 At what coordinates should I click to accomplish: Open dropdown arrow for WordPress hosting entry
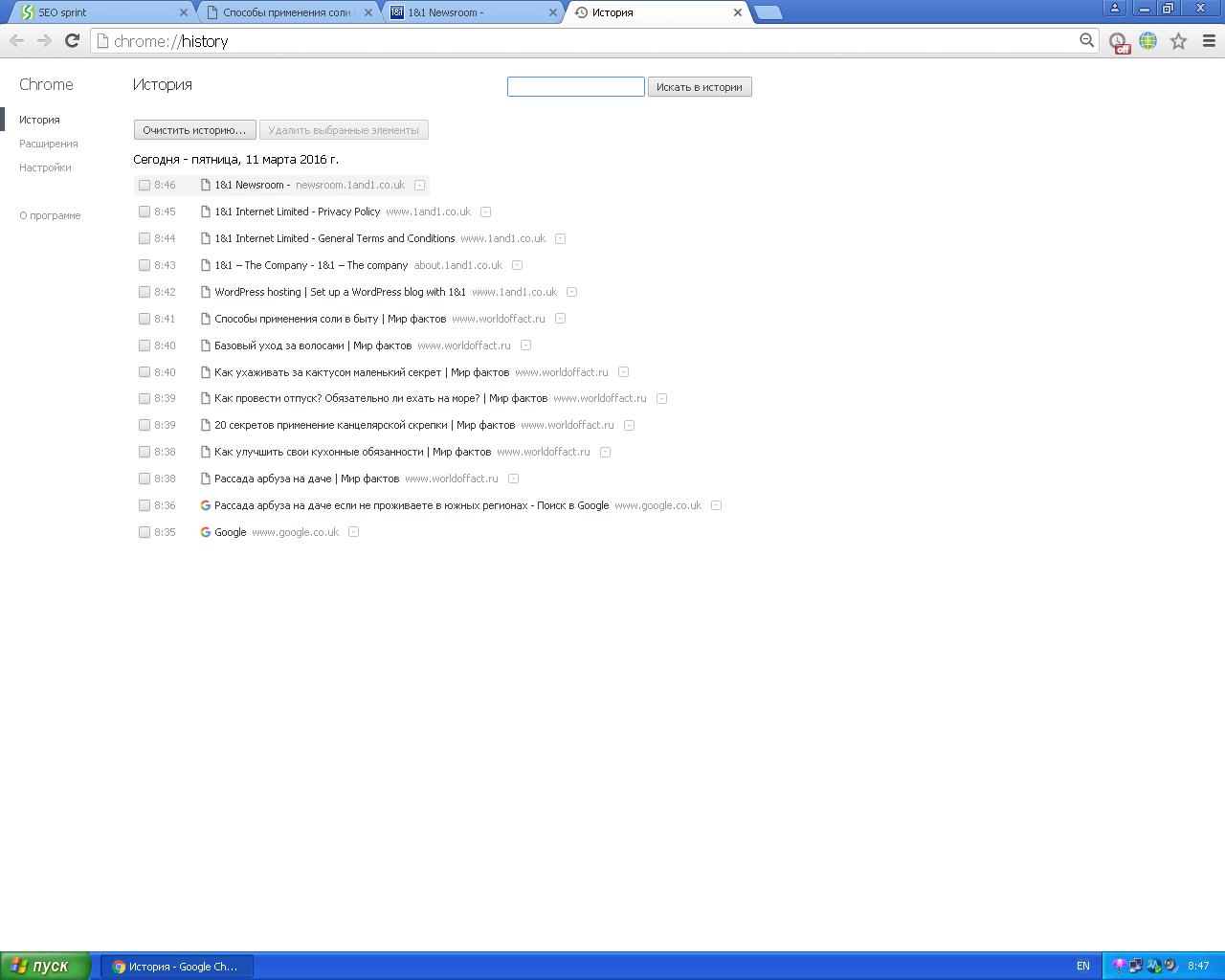click(x=571, y=292)
